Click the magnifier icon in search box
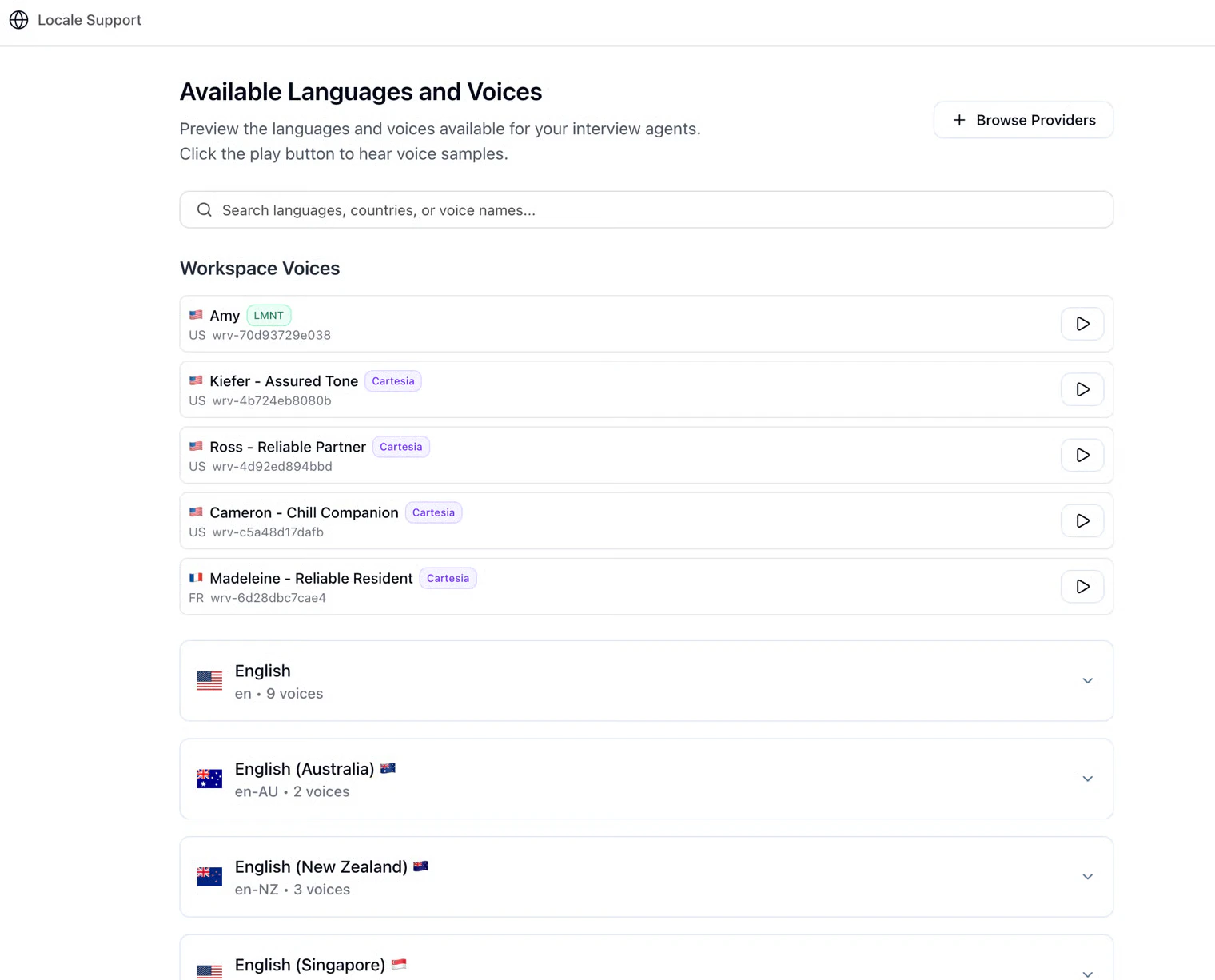This screenshot has width=1215, height=980. [x=205, y=209]
